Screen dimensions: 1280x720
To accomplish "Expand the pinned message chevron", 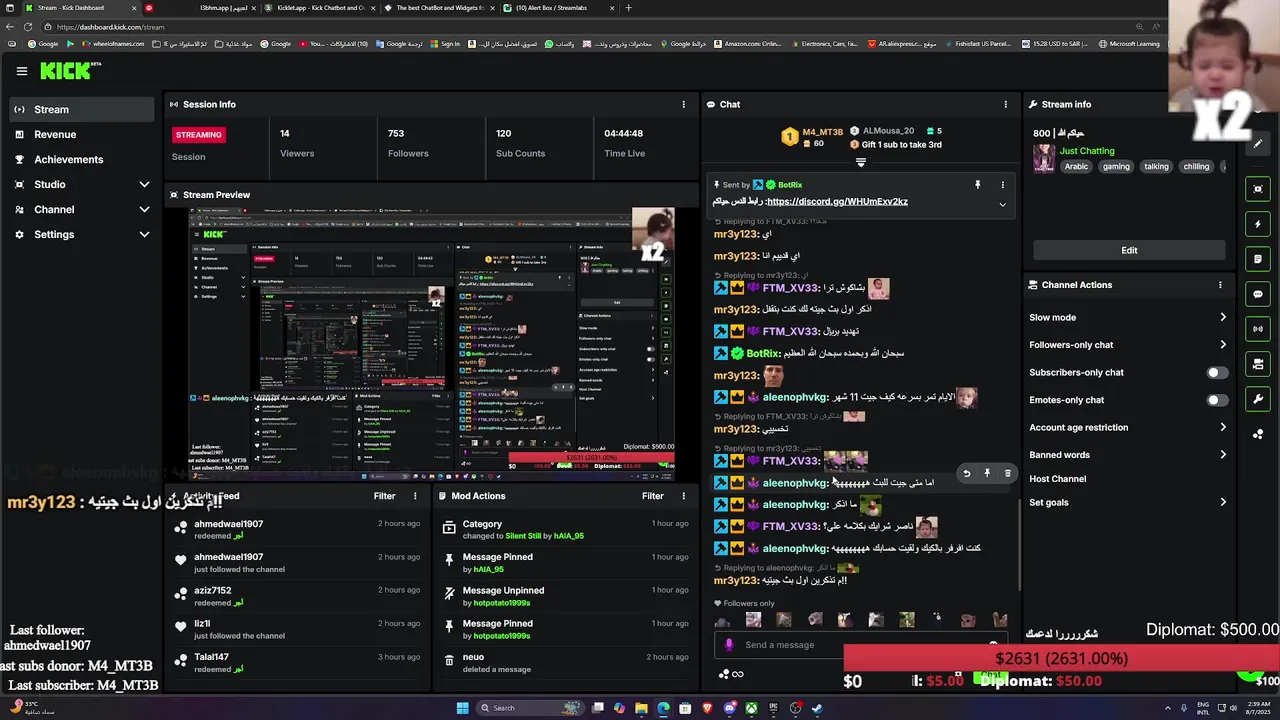I will tap(1003, 204).
